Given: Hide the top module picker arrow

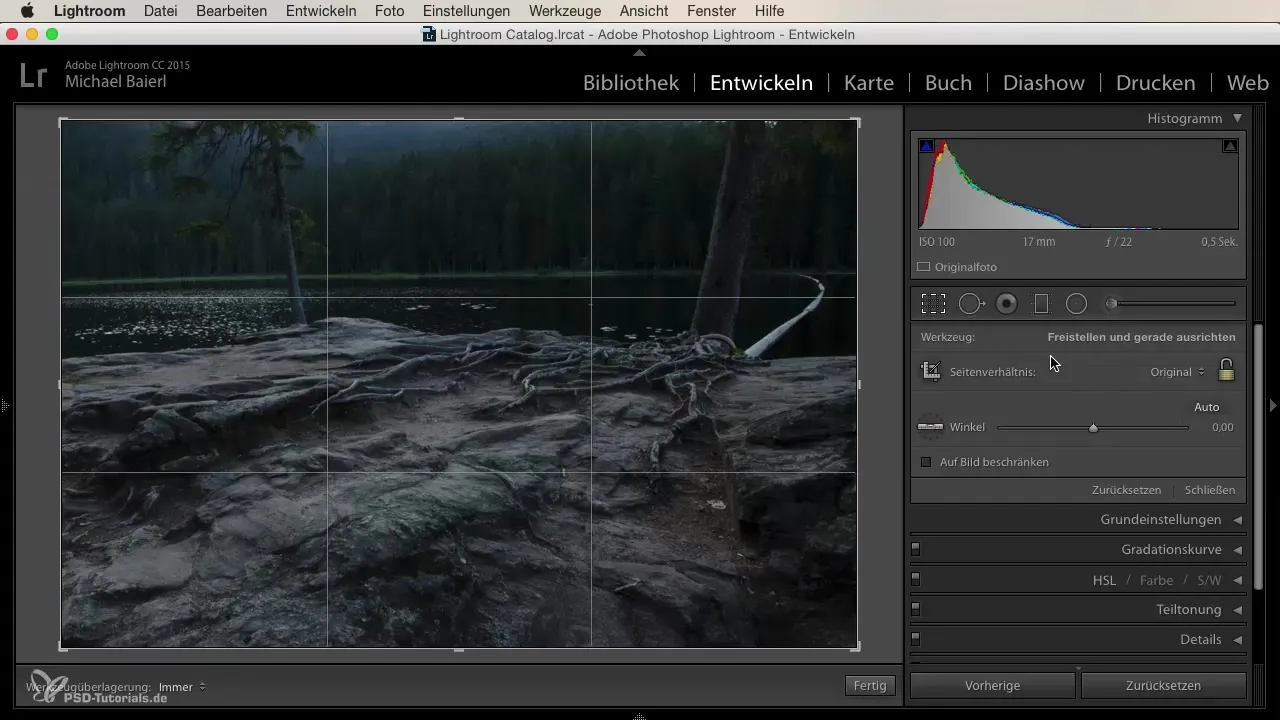Looking at the screenshot, I should pos(640,52).
